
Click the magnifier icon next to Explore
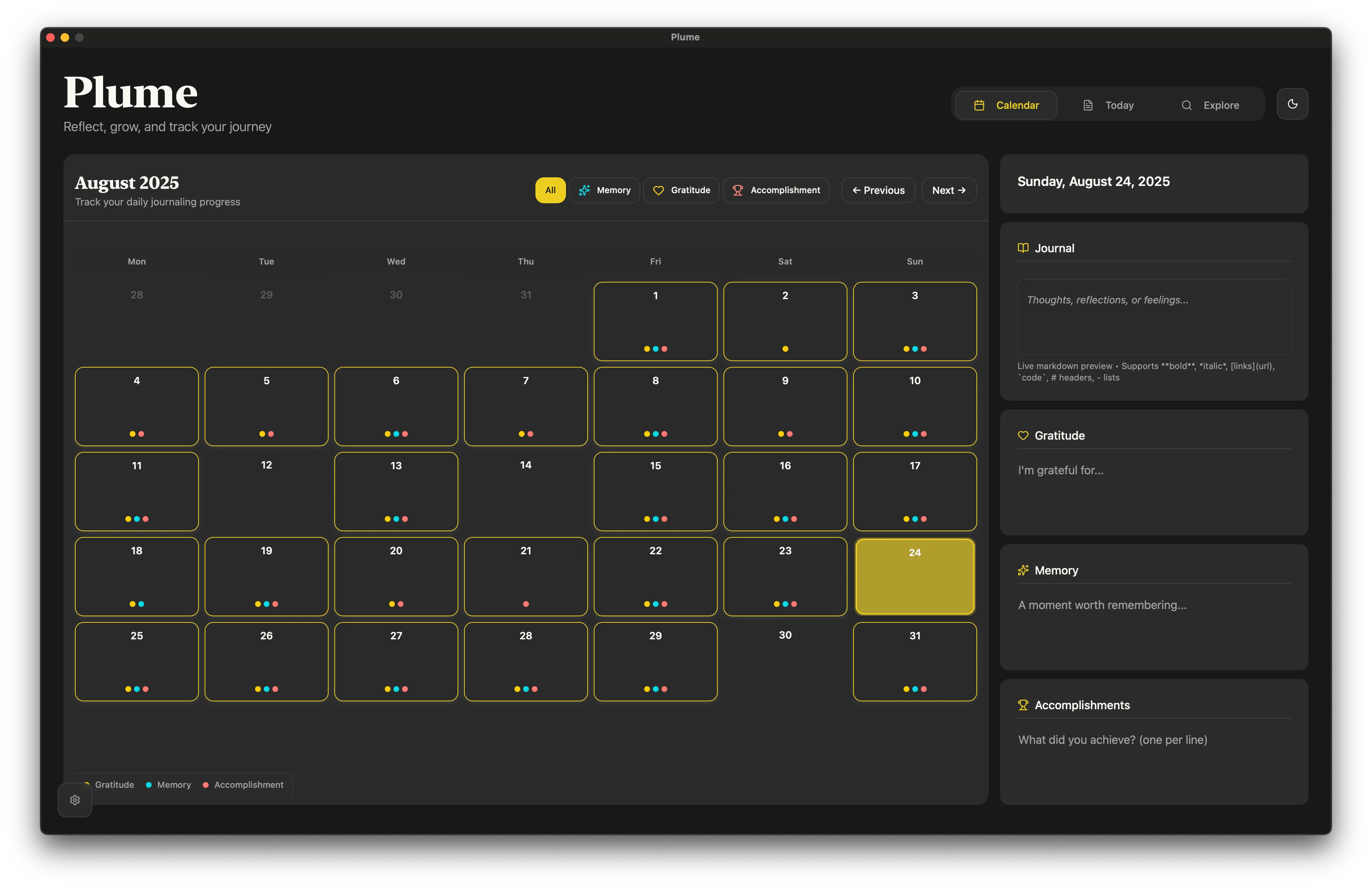point(1187,105)
